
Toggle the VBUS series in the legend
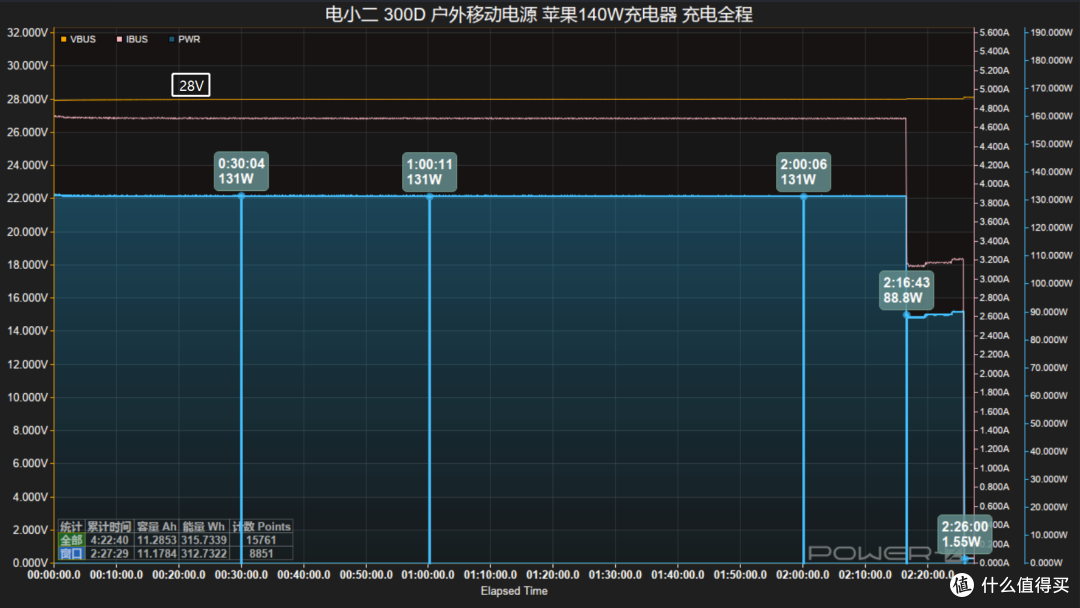78,39
